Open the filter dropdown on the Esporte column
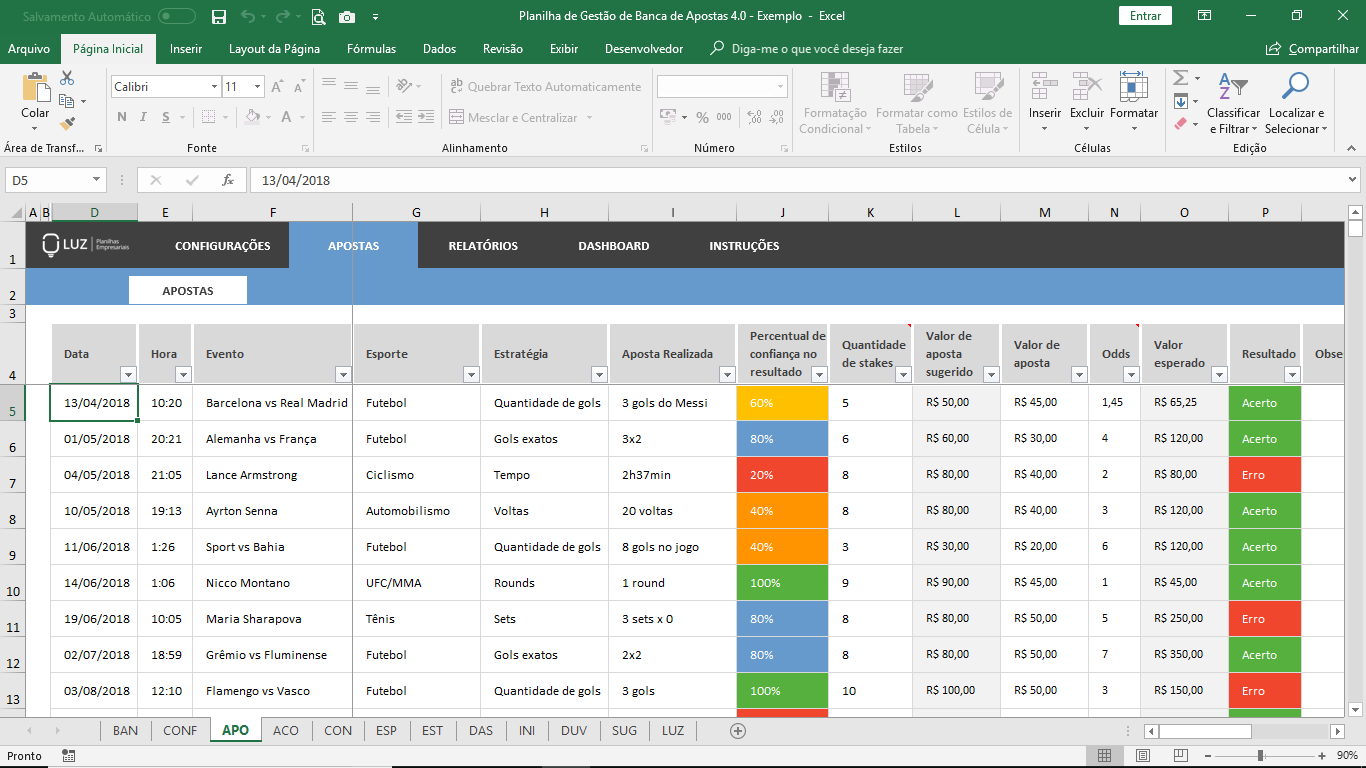 pos(470,373)
